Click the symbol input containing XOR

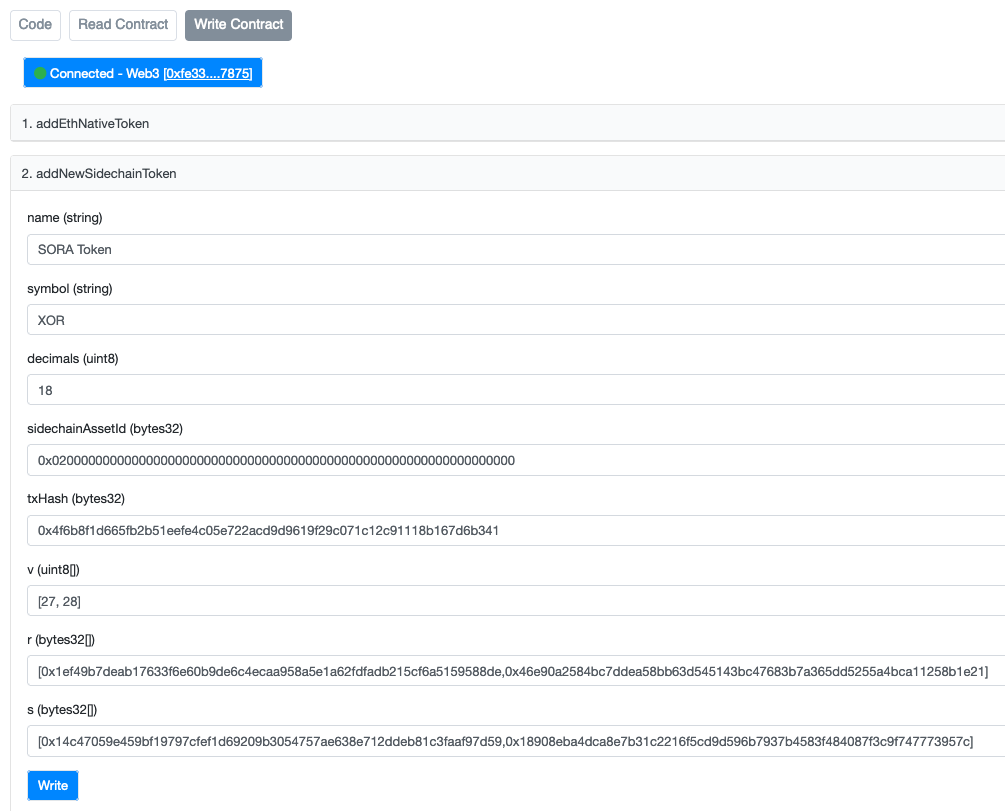pyautogui.click(x=516, y=320)
